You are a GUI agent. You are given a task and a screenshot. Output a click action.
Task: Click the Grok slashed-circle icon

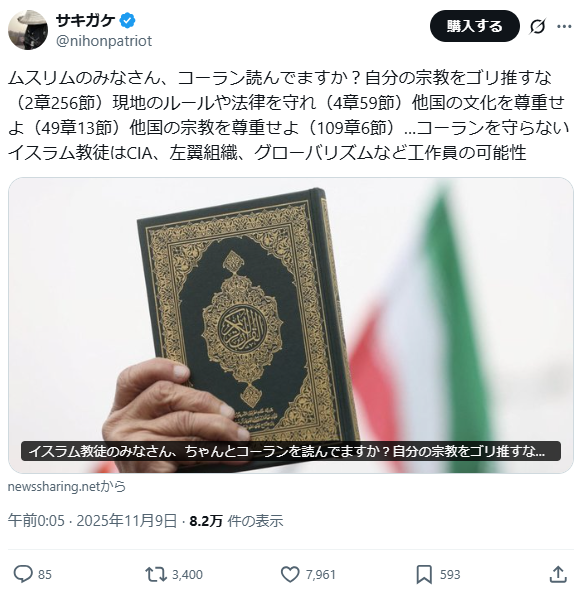tap(537, 26)
